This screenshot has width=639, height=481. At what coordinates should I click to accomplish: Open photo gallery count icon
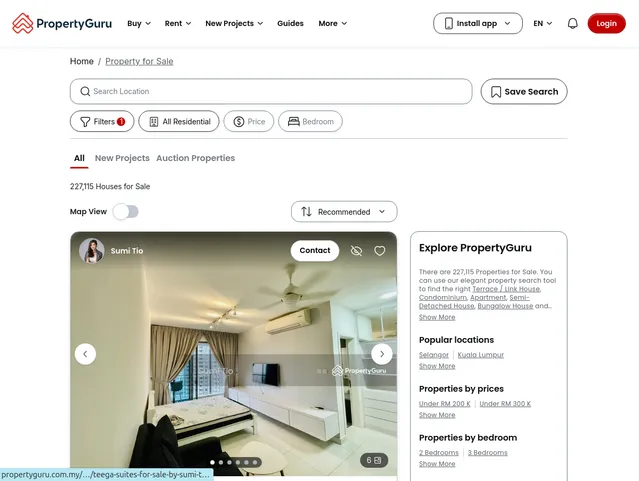pyautogui.click(x=374, y=461)
